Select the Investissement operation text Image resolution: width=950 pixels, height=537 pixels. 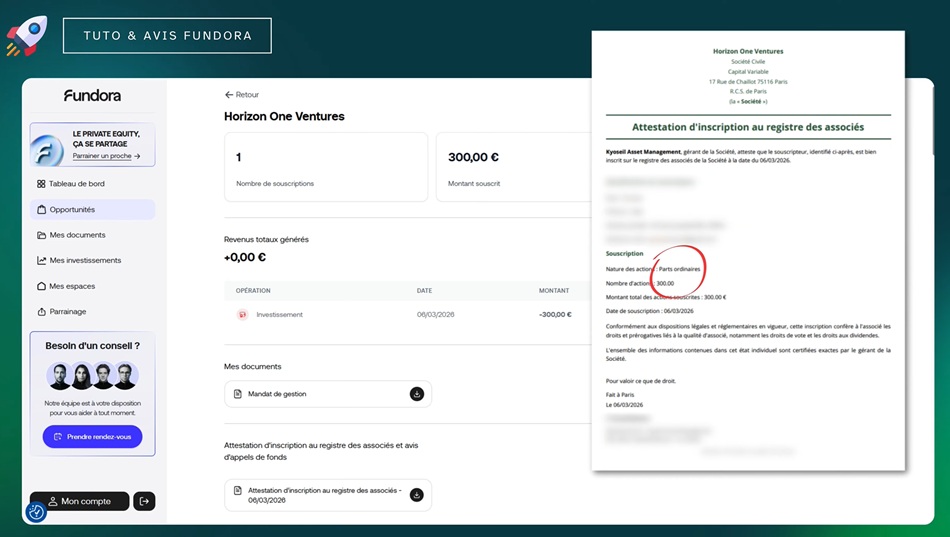coord(279,315)
